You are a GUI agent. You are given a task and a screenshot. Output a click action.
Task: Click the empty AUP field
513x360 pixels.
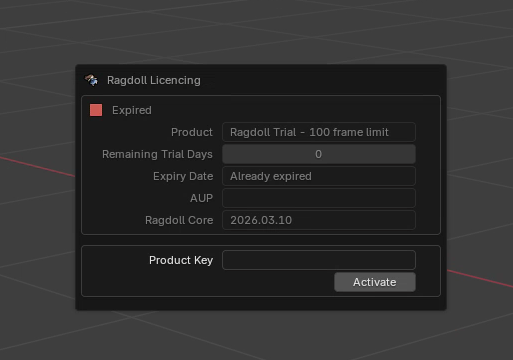[x=319, y=198]
